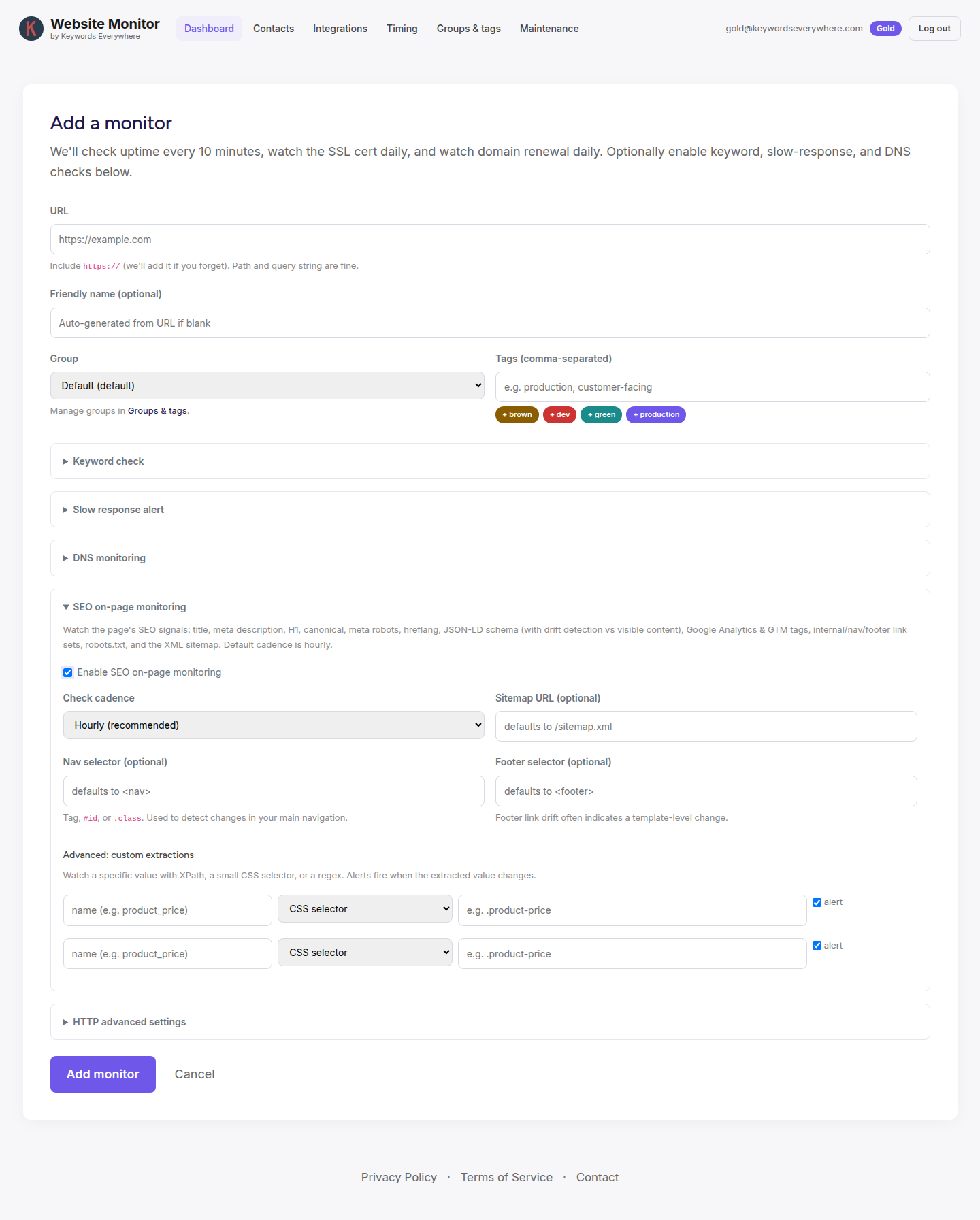Expand the Keyword check section

(490, 461)
